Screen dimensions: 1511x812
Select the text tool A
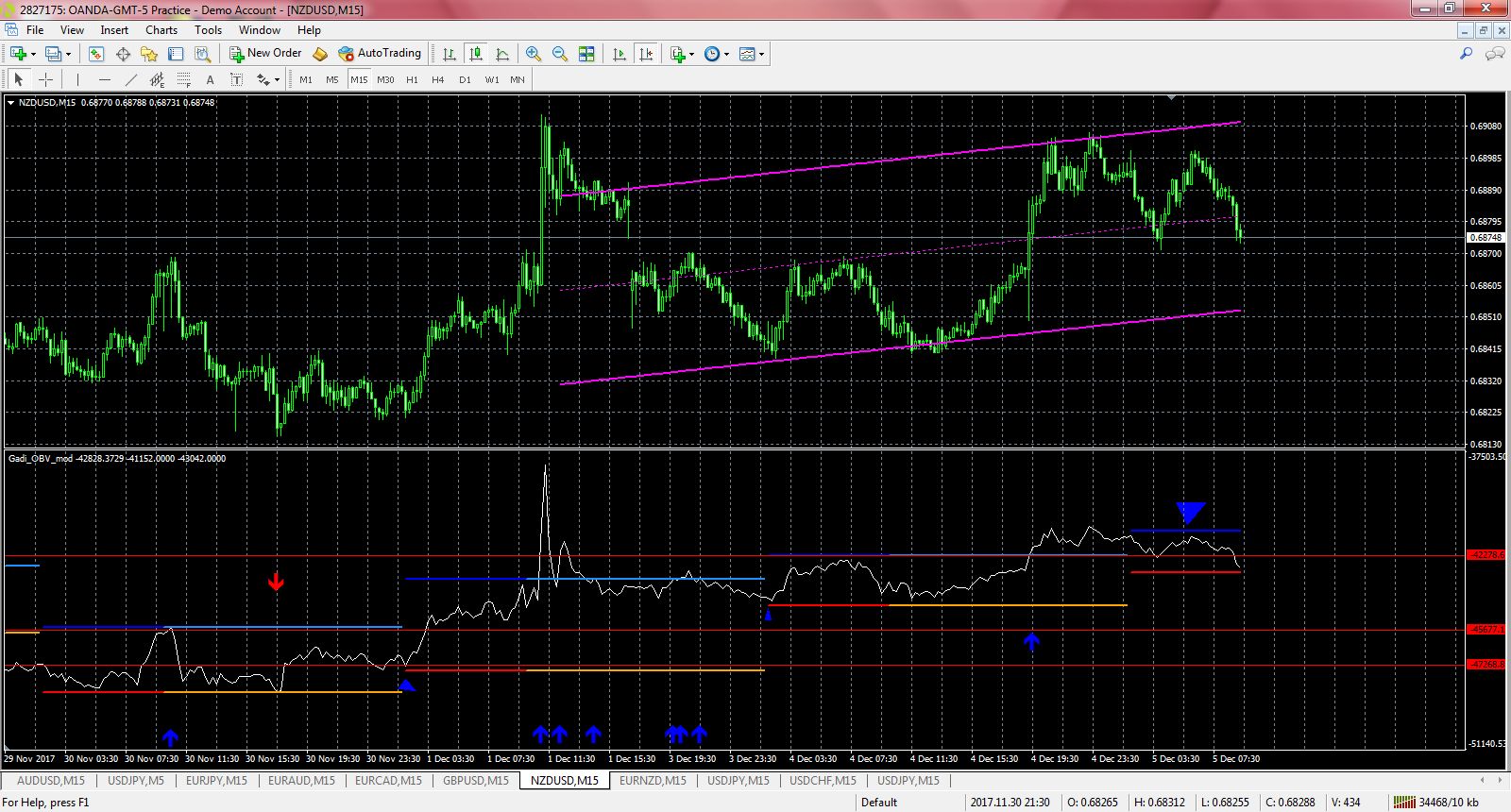coord(210,79)
